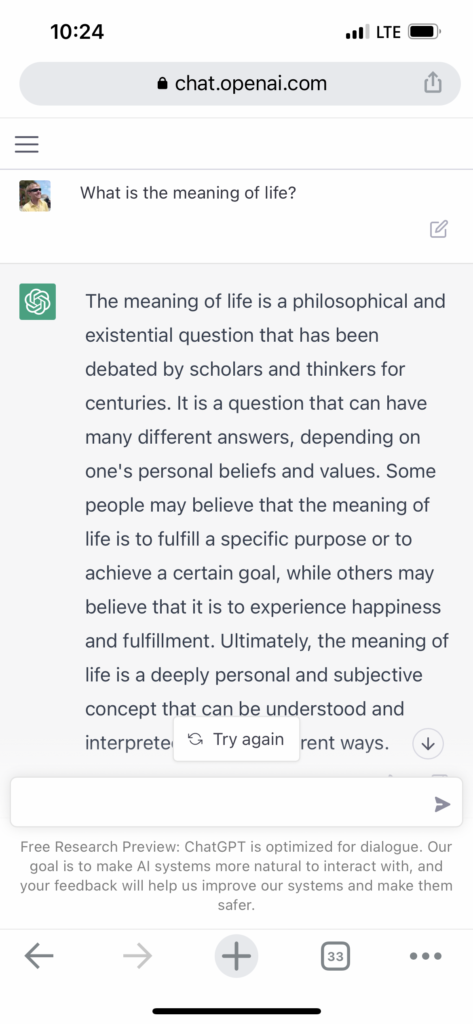Tap the Free Research Preview disclaimer text
The width and height of the screenshot is (473, 1024).
pos(236,876)
